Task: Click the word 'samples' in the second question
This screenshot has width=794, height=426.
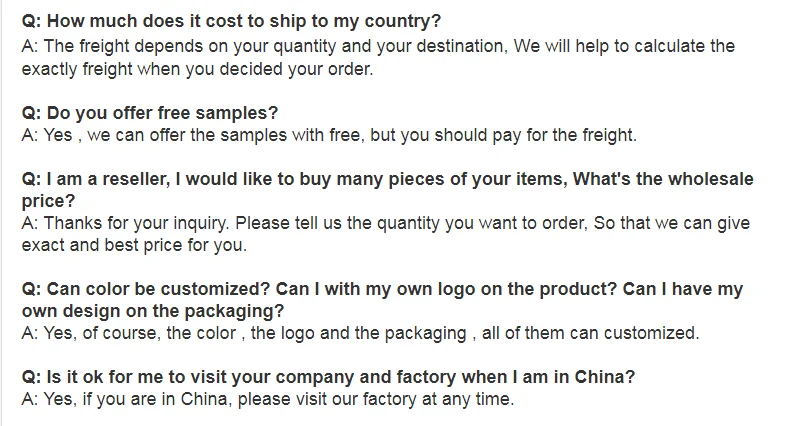Action: coord(244,113)
